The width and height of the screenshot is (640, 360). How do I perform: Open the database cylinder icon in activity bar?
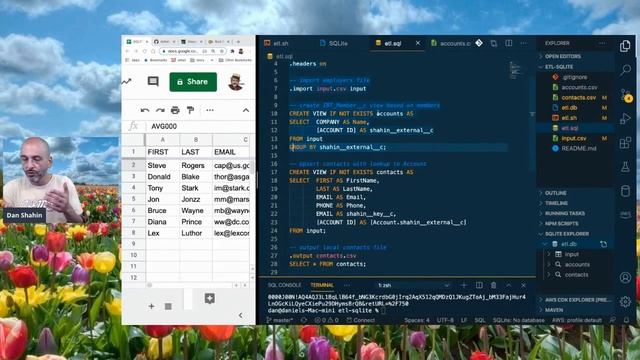tap(625, 191)
